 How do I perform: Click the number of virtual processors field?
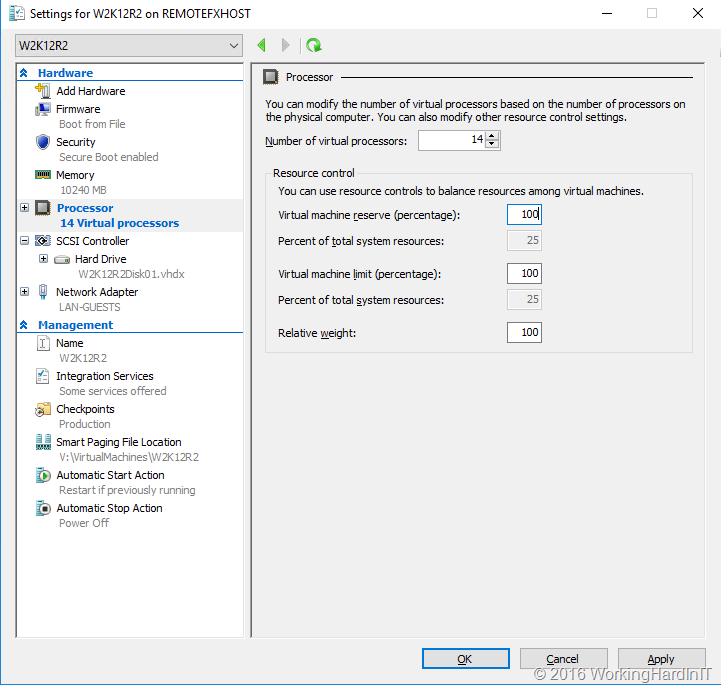coord(452,140)
